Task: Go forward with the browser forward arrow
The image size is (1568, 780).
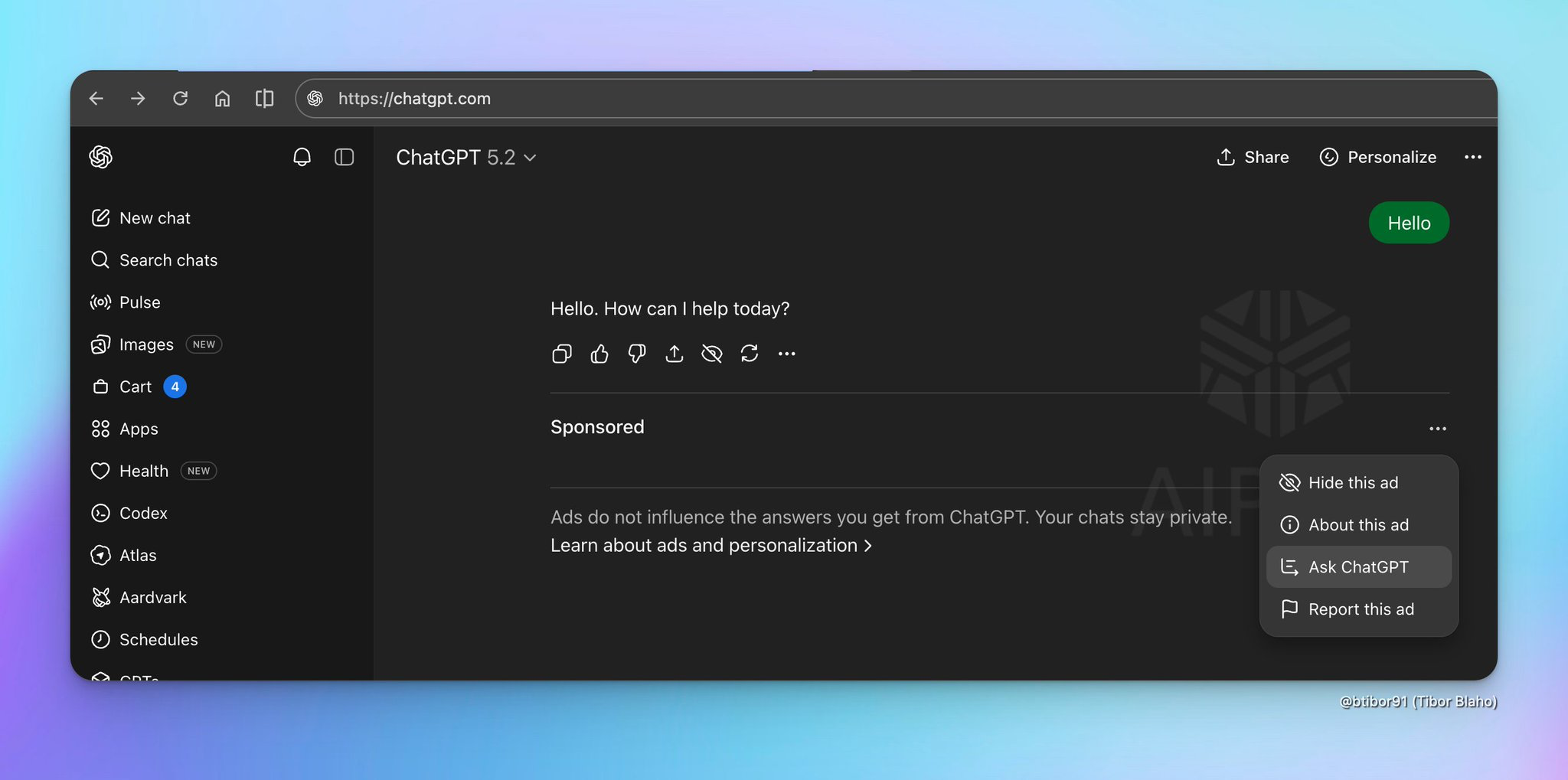Action: tap(138, 99)
